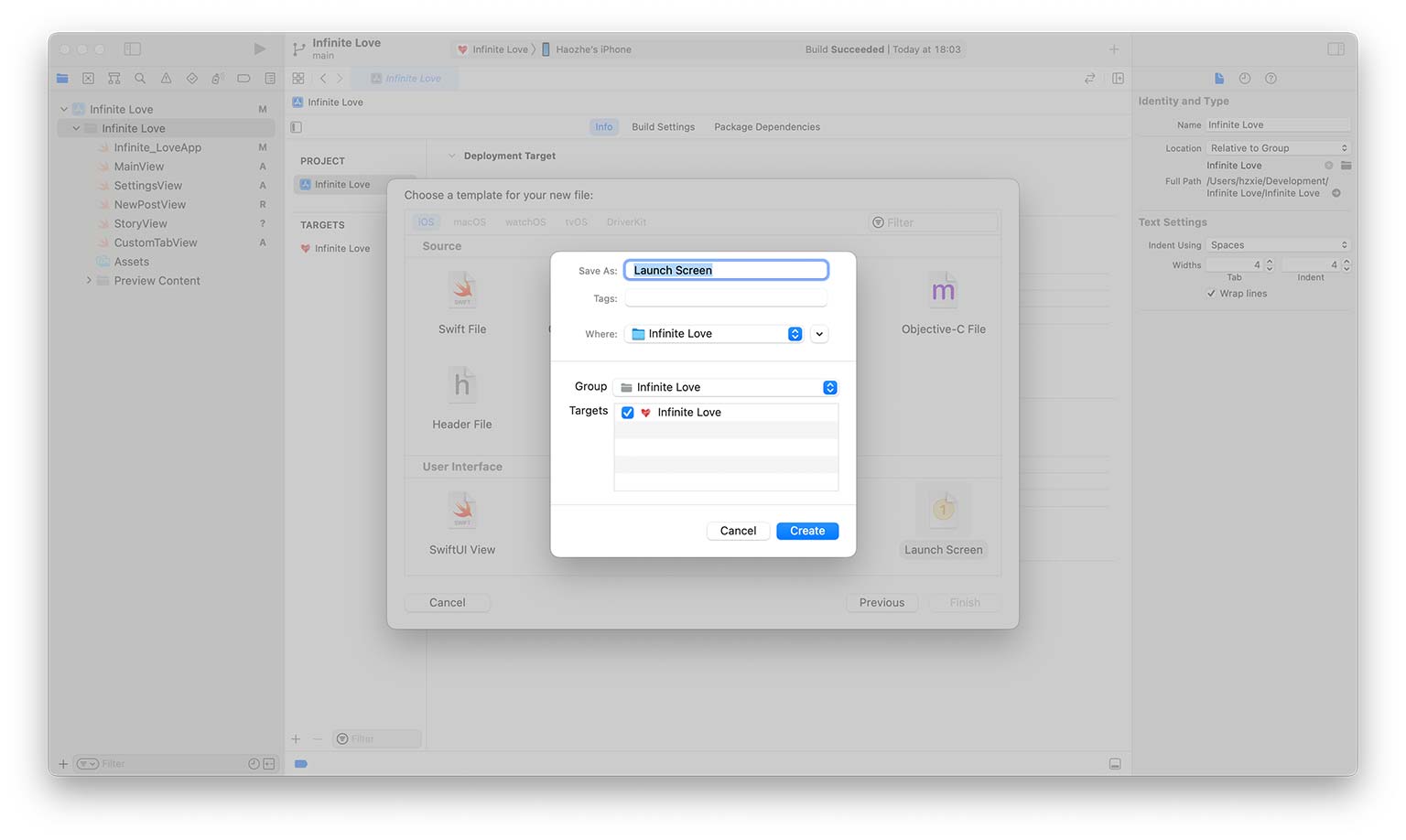Expand the Preview Content folder
The height and width of the screenshot is (840, 1406).
[x=89, y=281]
